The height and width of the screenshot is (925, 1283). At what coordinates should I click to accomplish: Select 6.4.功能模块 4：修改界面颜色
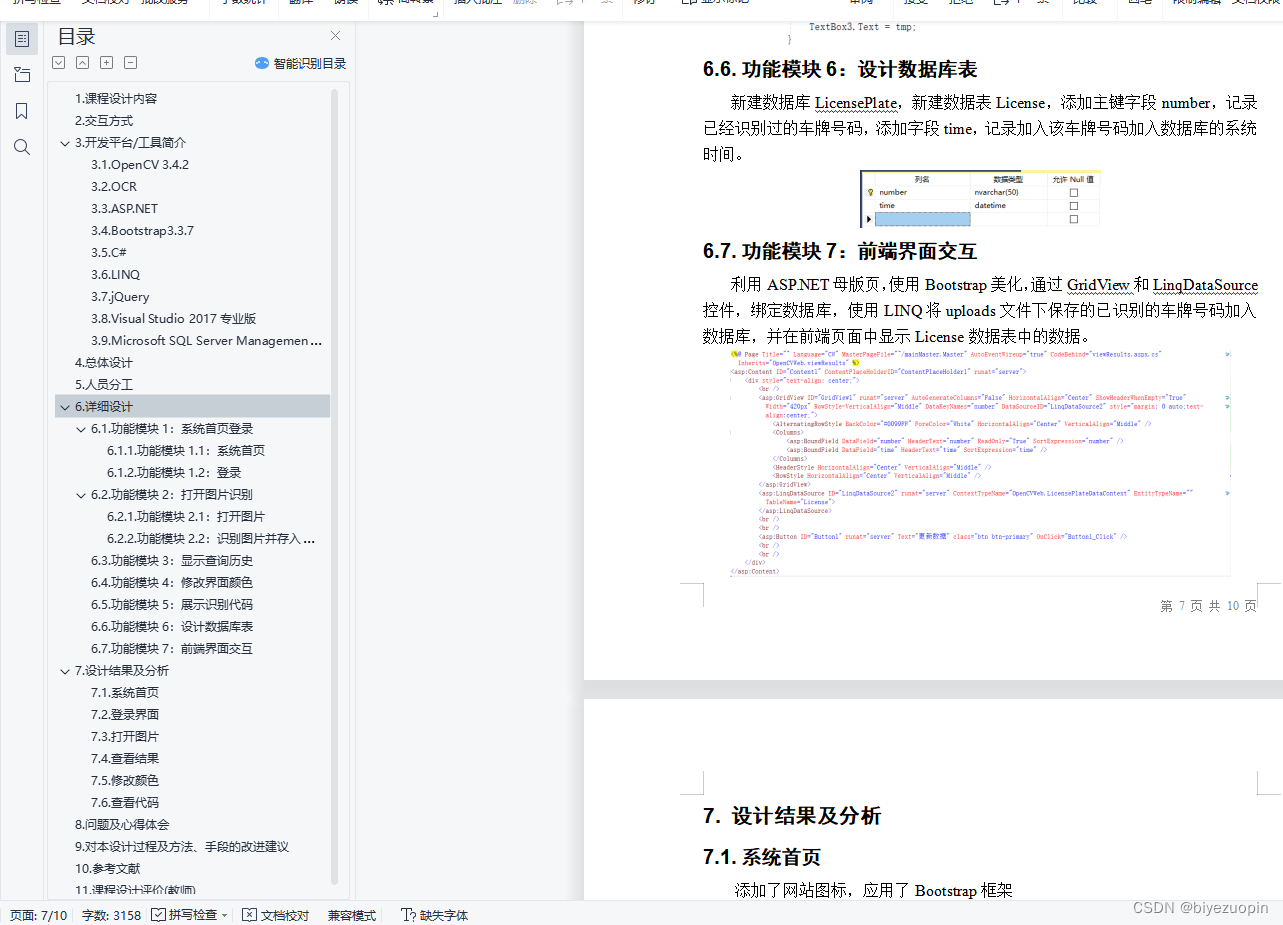coord(172,583)
